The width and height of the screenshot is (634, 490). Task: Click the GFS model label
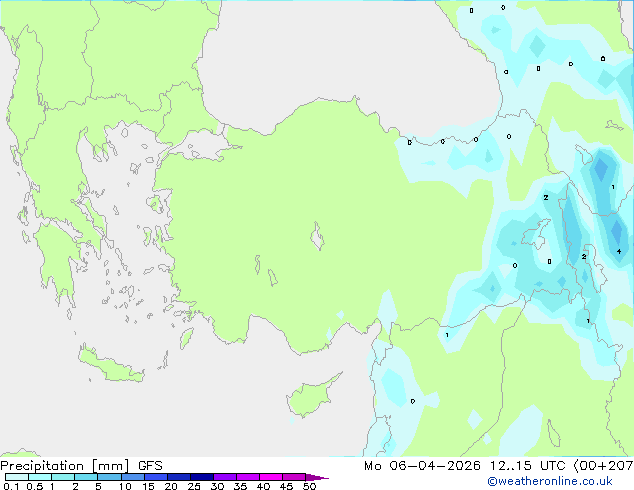point(150,466)
